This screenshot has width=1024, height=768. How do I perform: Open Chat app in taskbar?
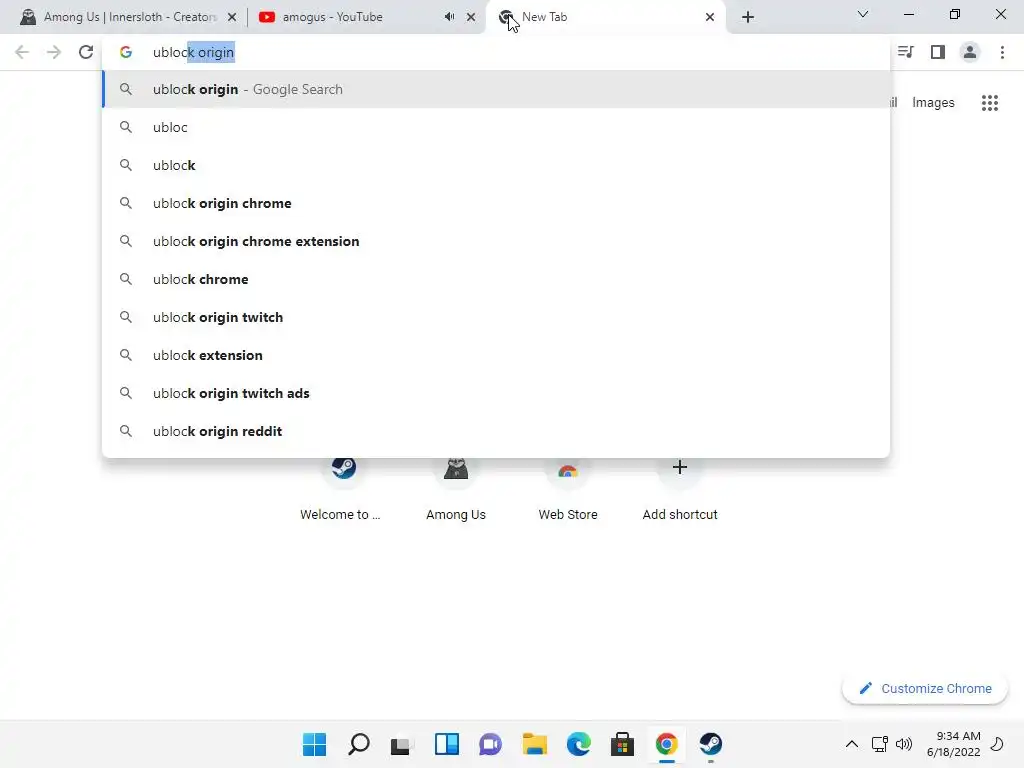[490, 744]
